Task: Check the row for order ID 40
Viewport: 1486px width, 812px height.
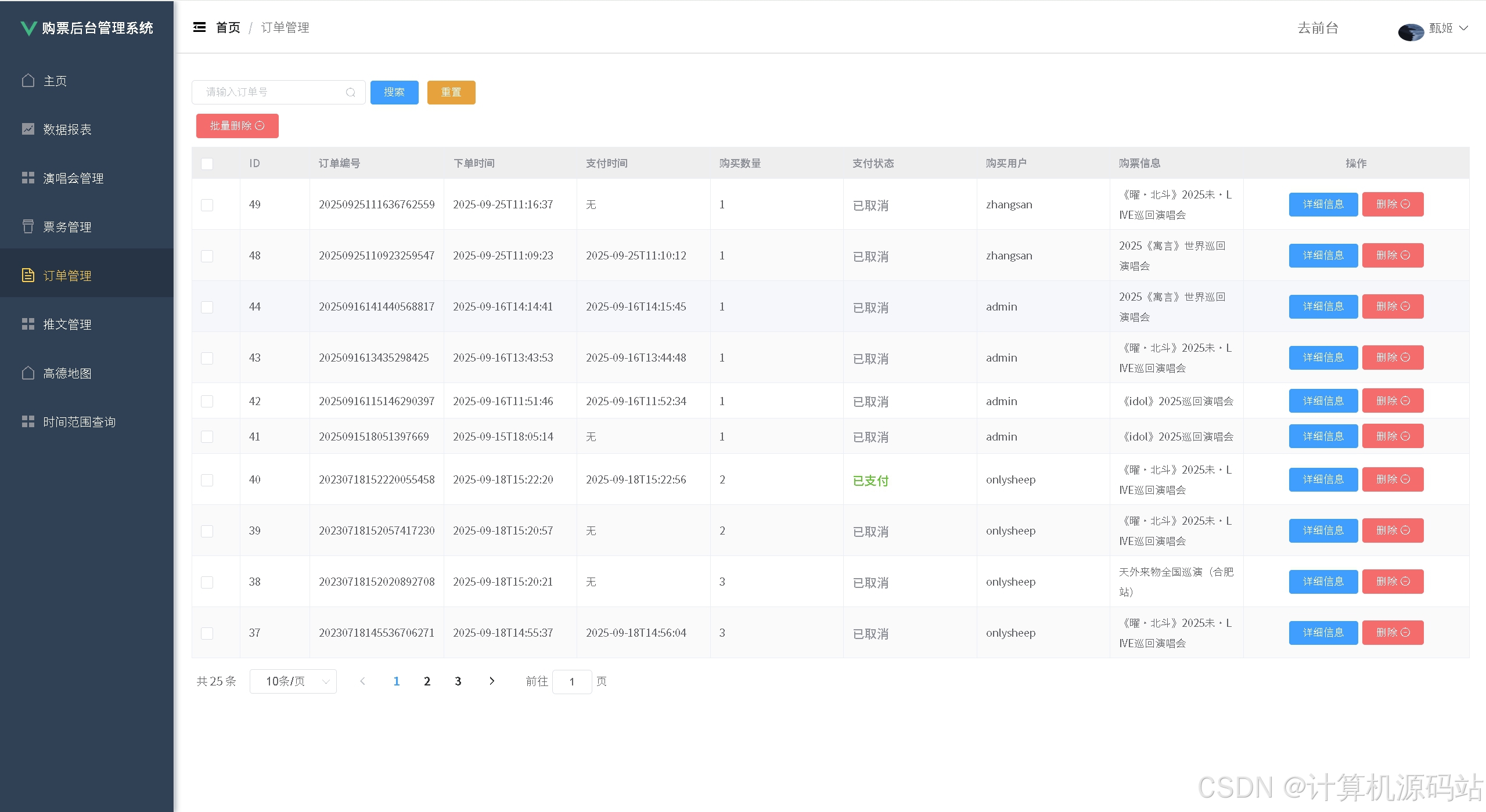Action: [x=207, y=480]
